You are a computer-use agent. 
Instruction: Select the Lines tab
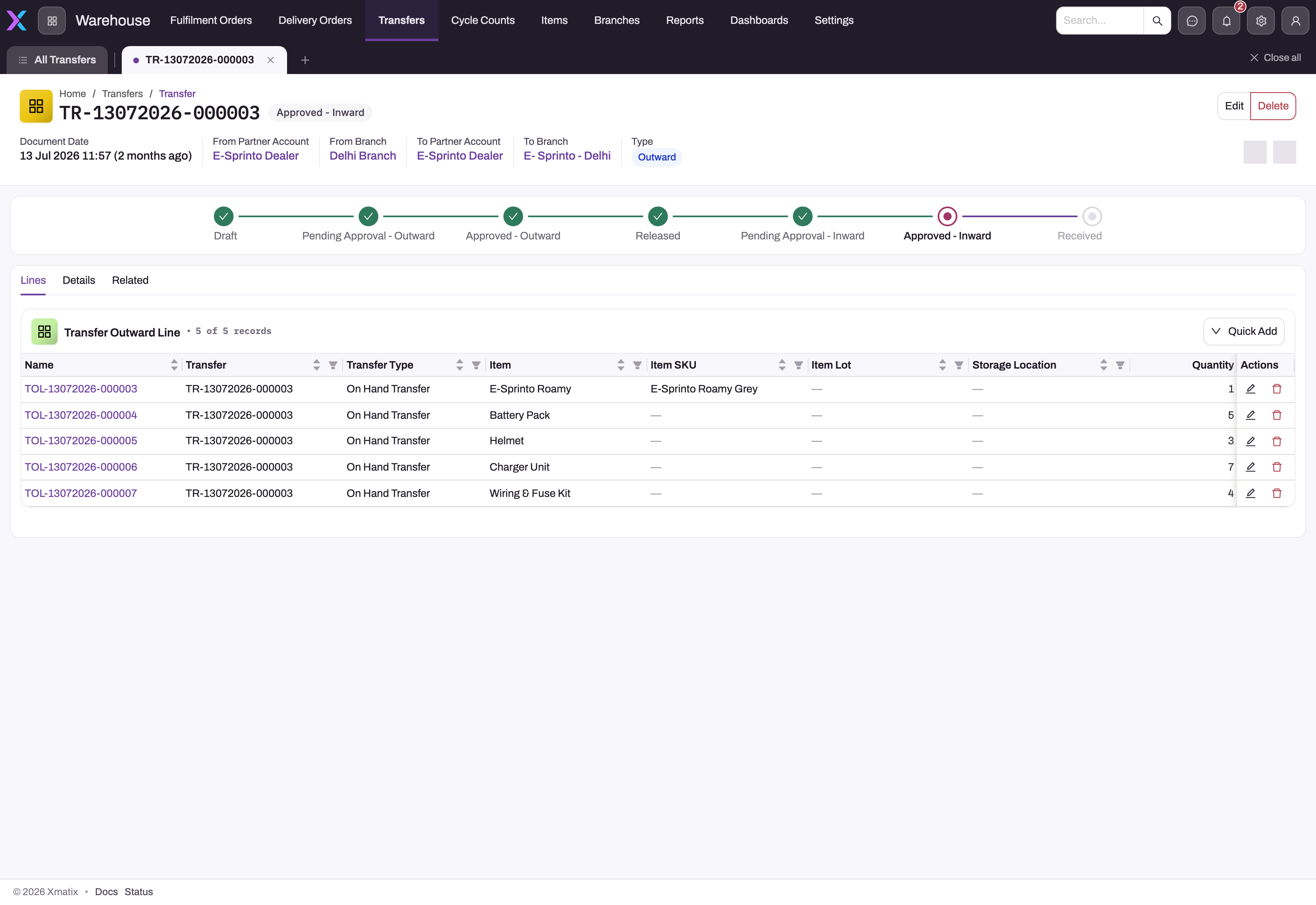33,281
